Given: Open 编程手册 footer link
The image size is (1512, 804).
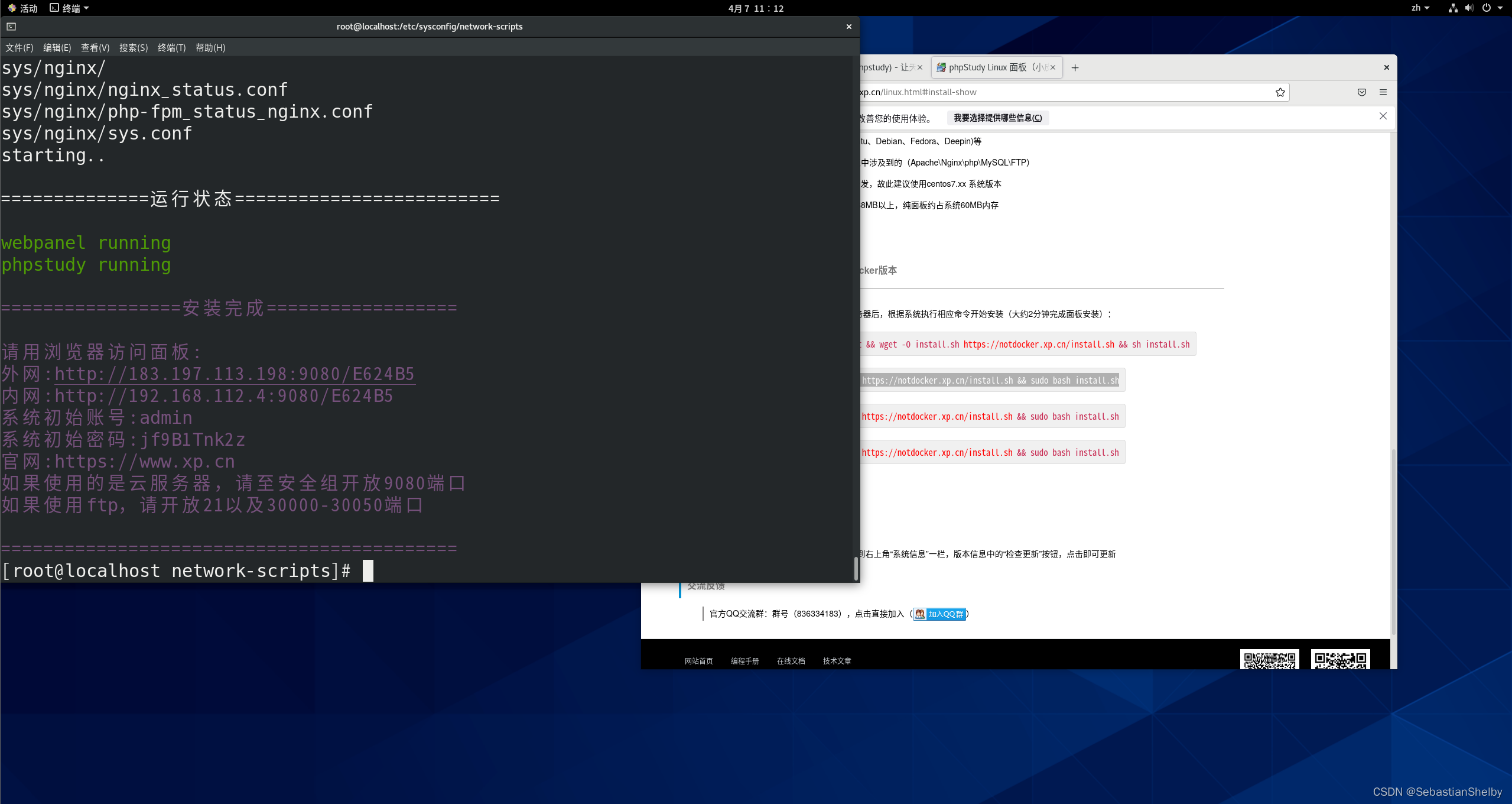Looking at the screenshot, I should 744,661.
